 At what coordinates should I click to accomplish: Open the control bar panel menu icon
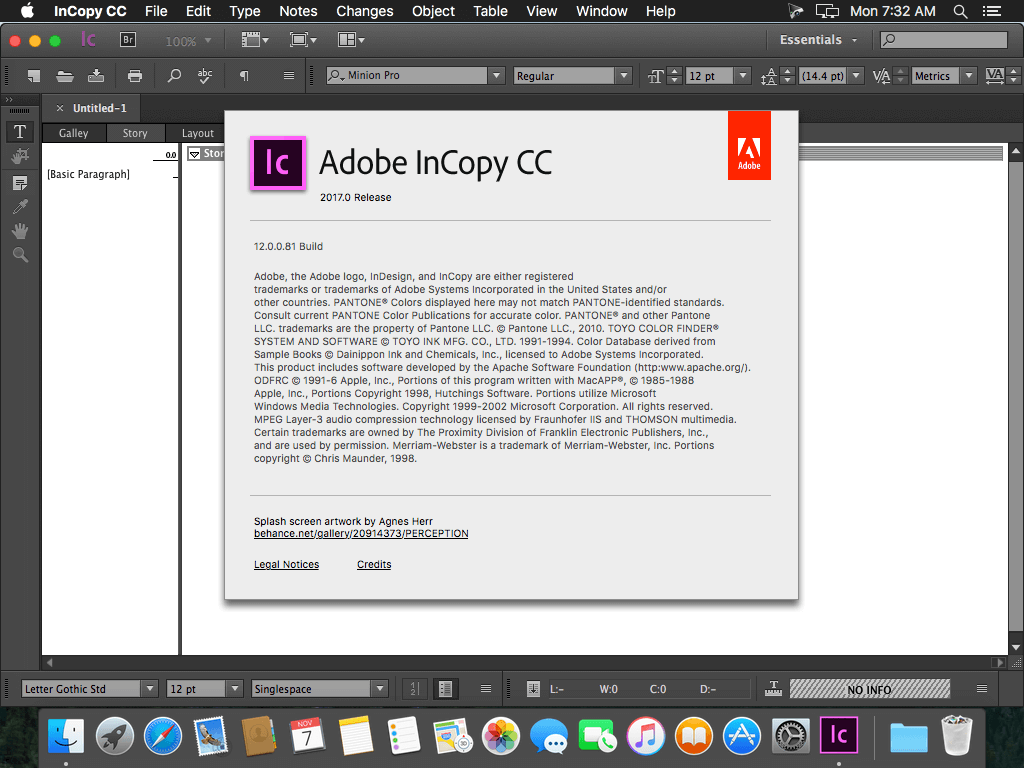coord(289,76)
